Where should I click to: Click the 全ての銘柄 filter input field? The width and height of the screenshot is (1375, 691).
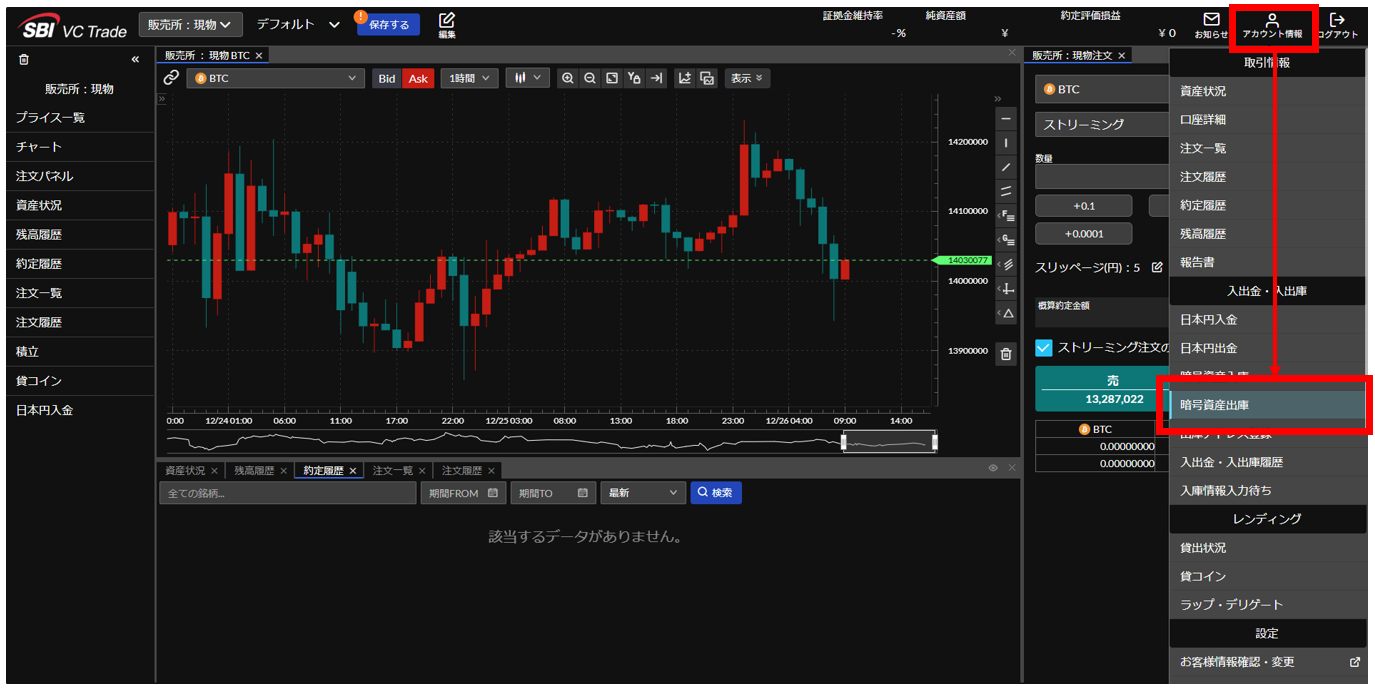[x=288, y=493]
